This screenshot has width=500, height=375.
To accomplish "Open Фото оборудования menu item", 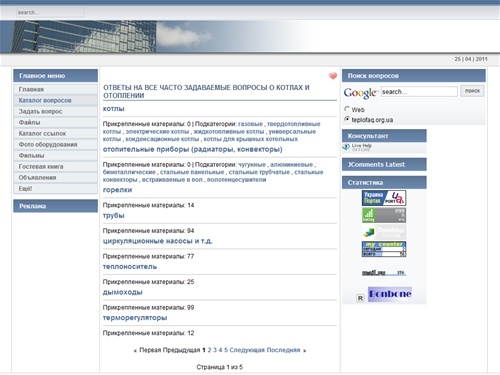I will (x=55, y=144).
